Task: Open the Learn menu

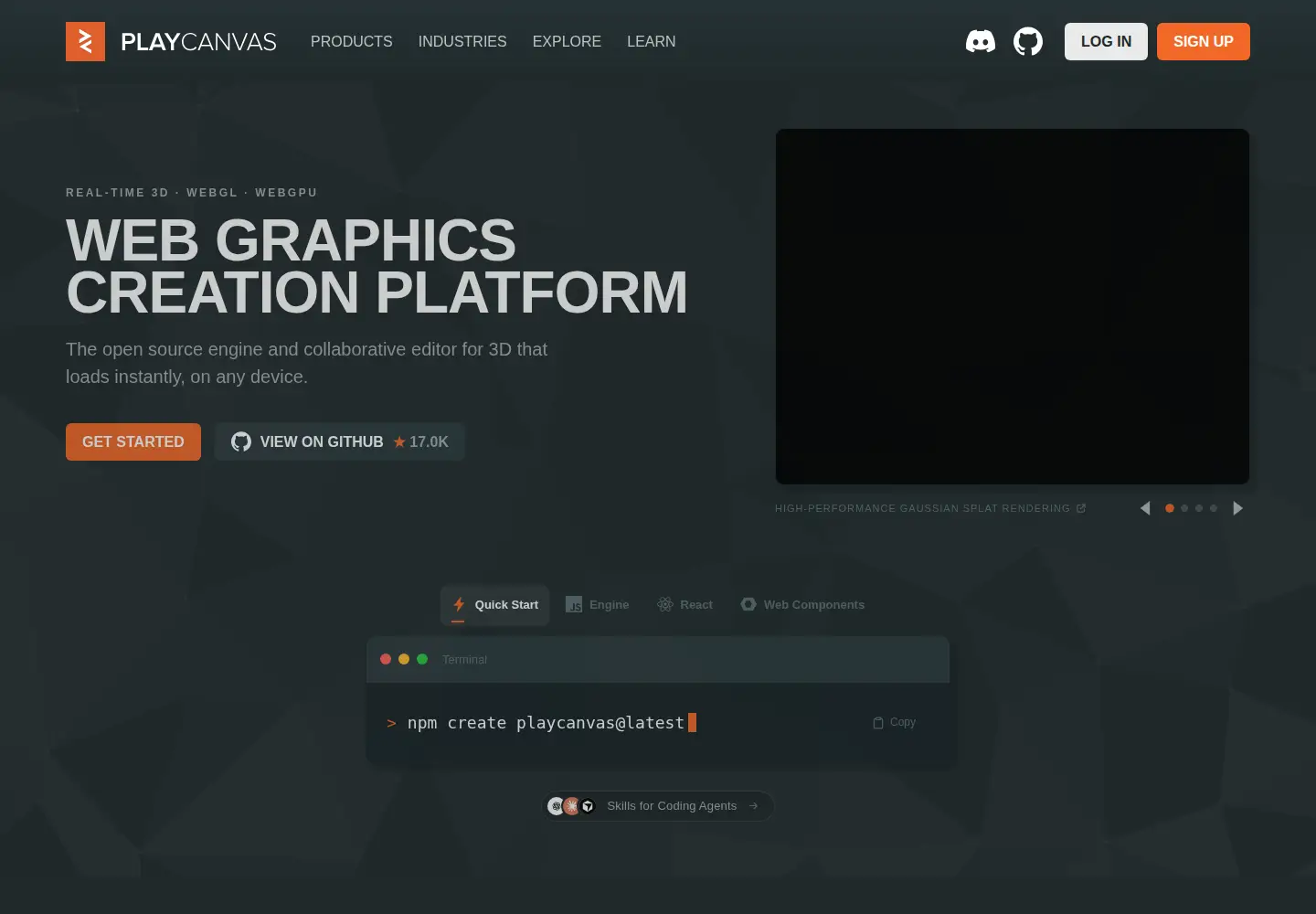Action: coord(652,41)
